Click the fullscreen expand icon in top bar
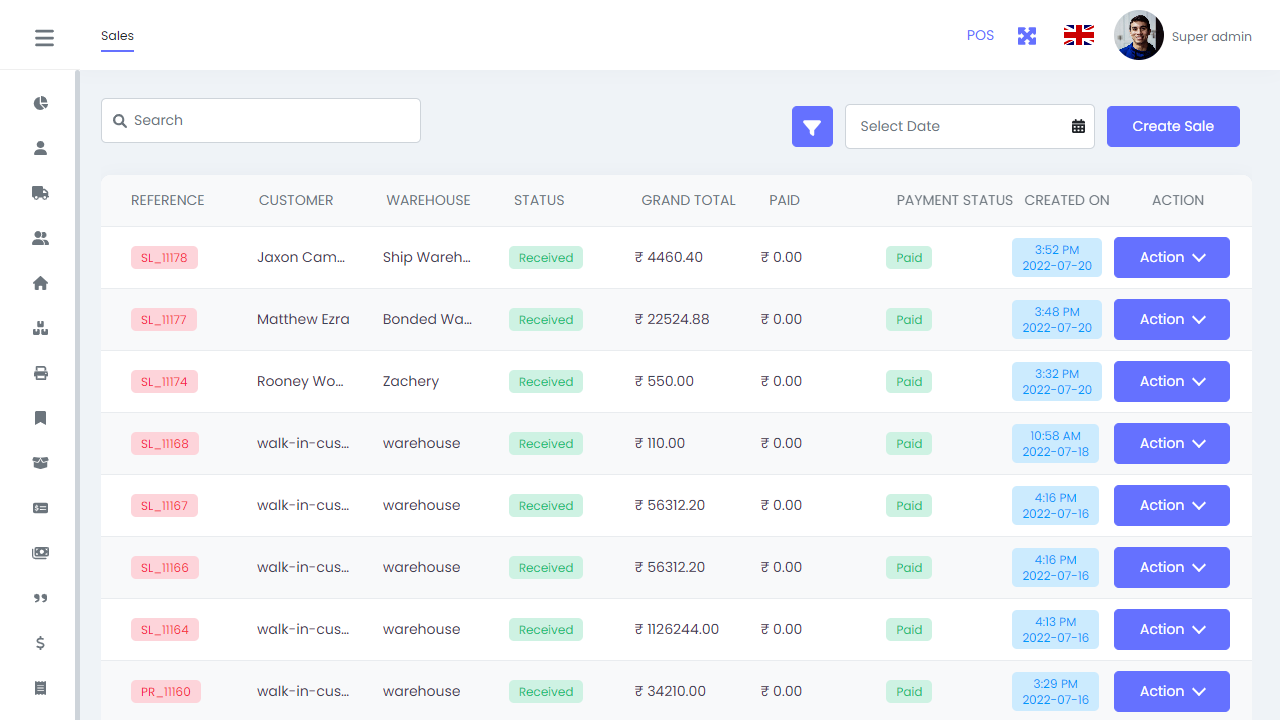1280x720 pixels. point(1026,35)
